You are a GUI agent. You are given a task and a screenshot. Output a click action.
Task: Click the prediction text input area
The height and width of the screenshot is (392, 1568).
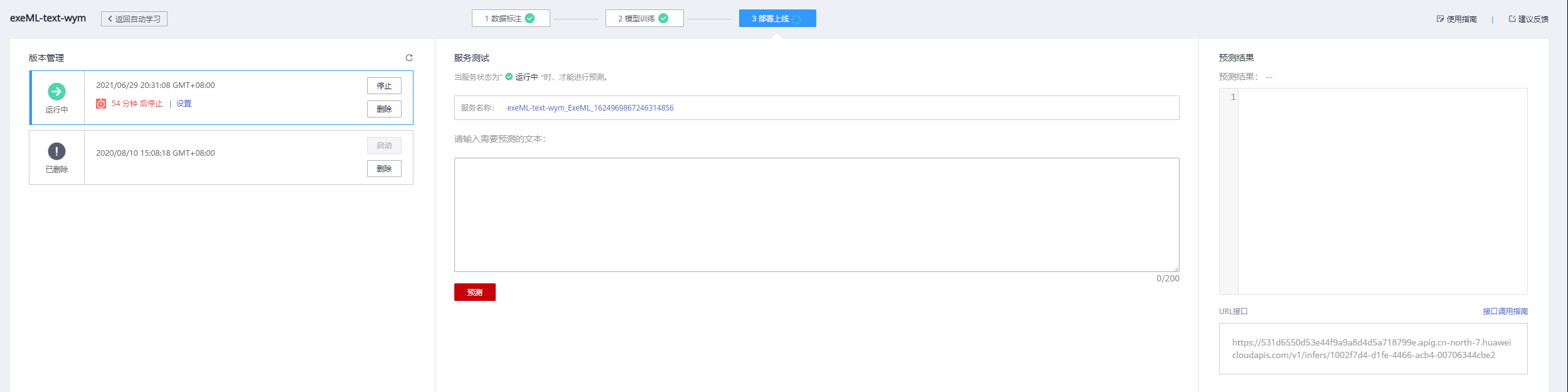[816, 214]
